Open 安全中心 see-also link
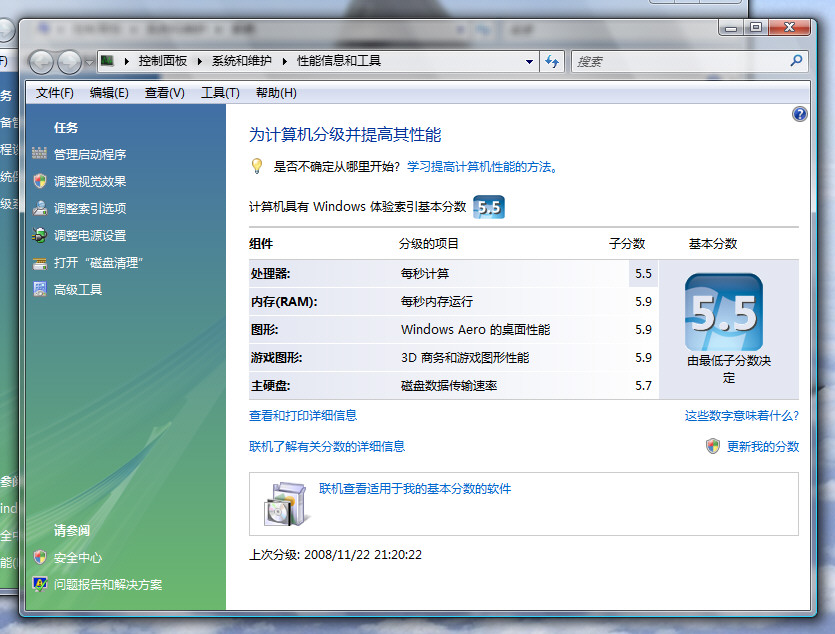The width and height of the screenshot is (835, 634). click(78, 558)
